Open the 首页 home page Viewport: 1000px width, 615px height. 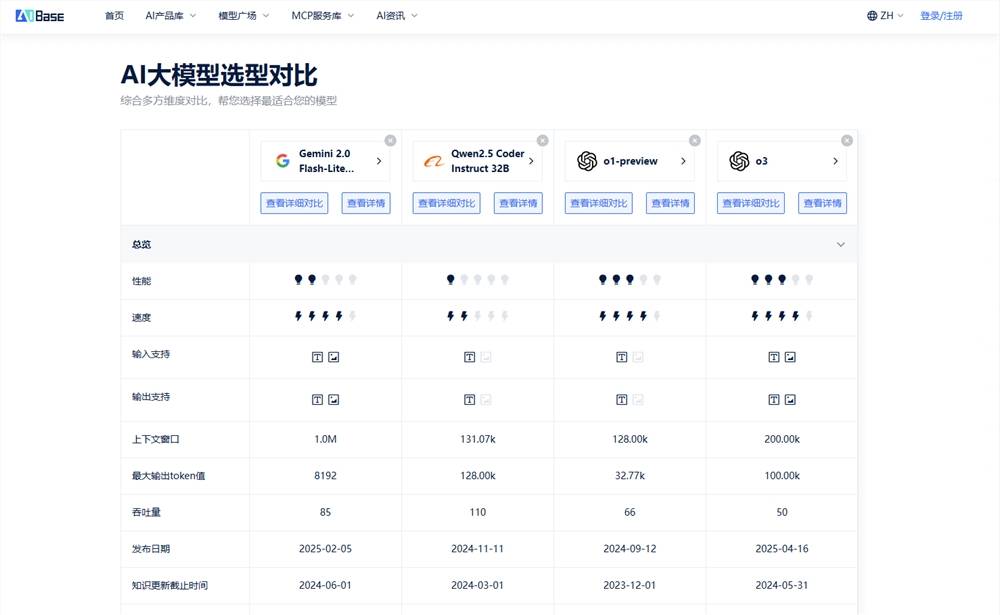[114, 16]
